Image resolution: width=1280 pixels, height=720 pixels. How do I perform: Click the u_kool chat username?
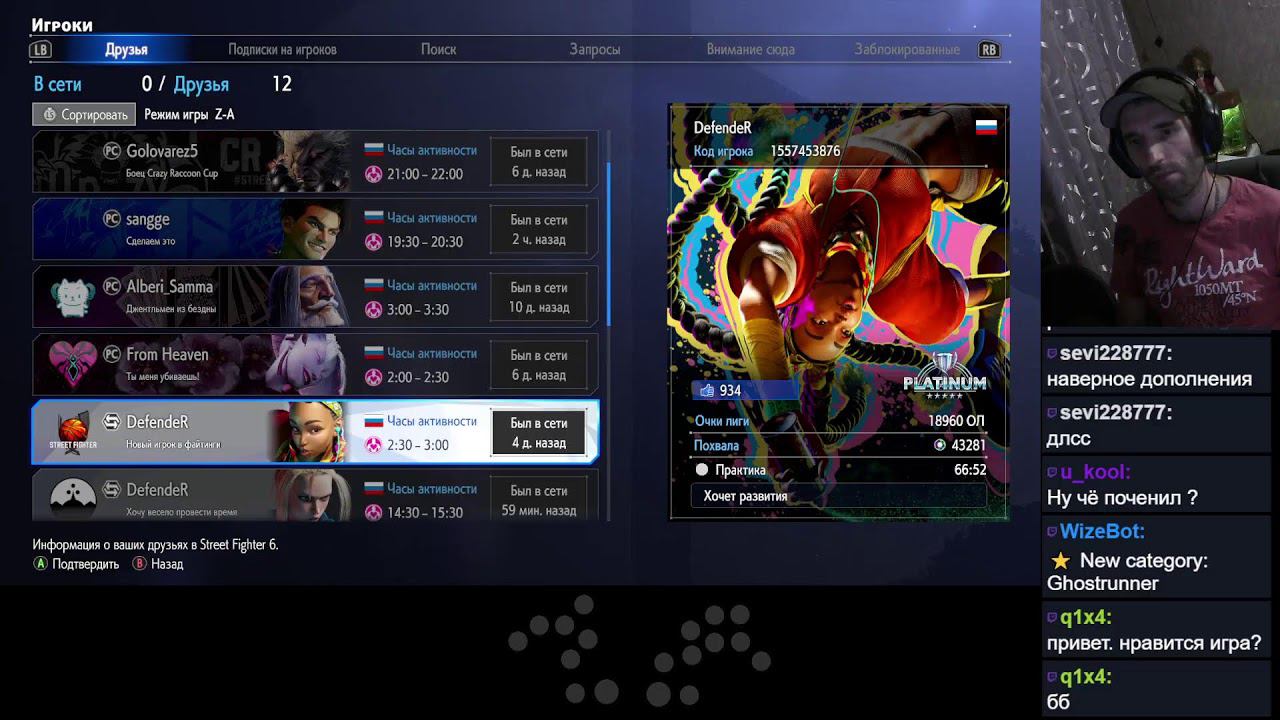1095,472
